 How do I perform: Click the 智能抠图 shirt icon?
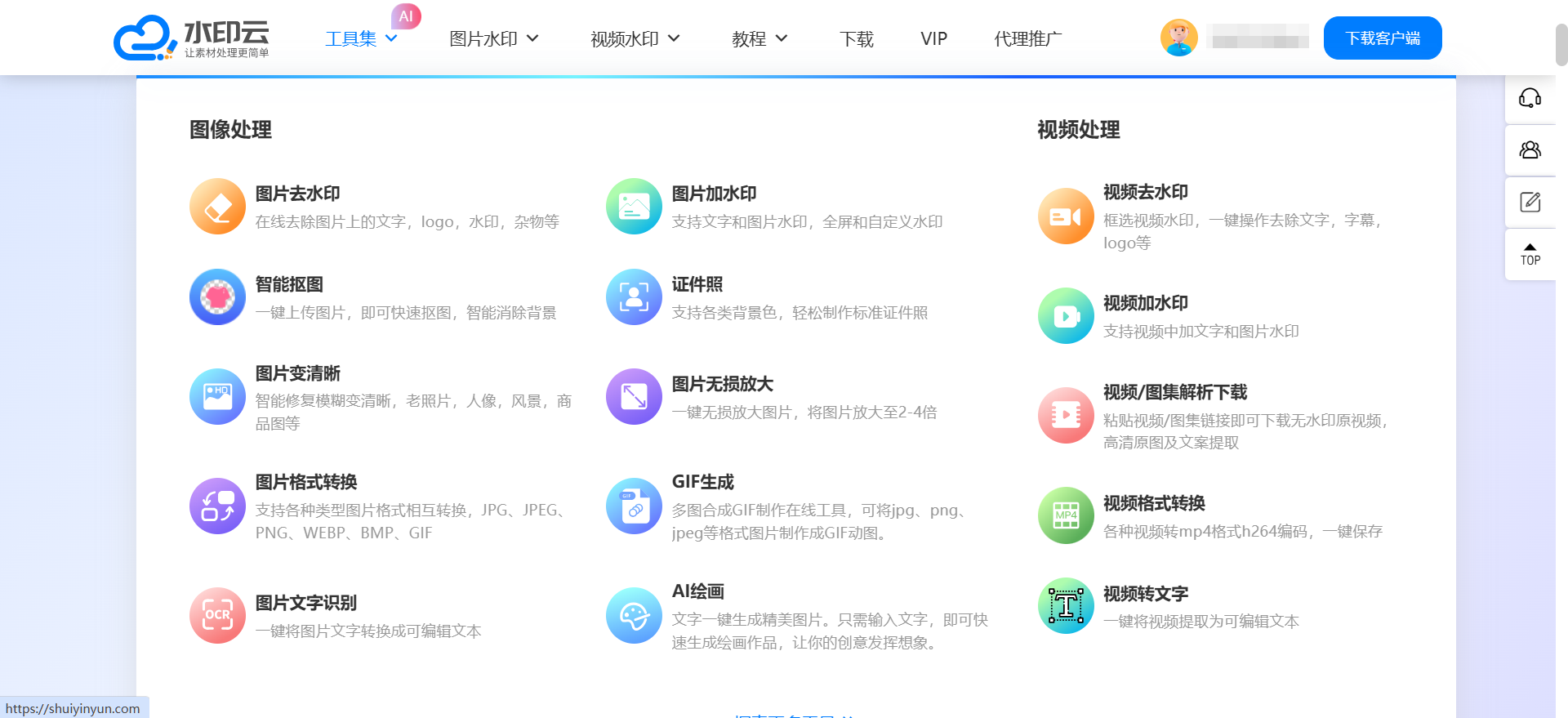217,297
